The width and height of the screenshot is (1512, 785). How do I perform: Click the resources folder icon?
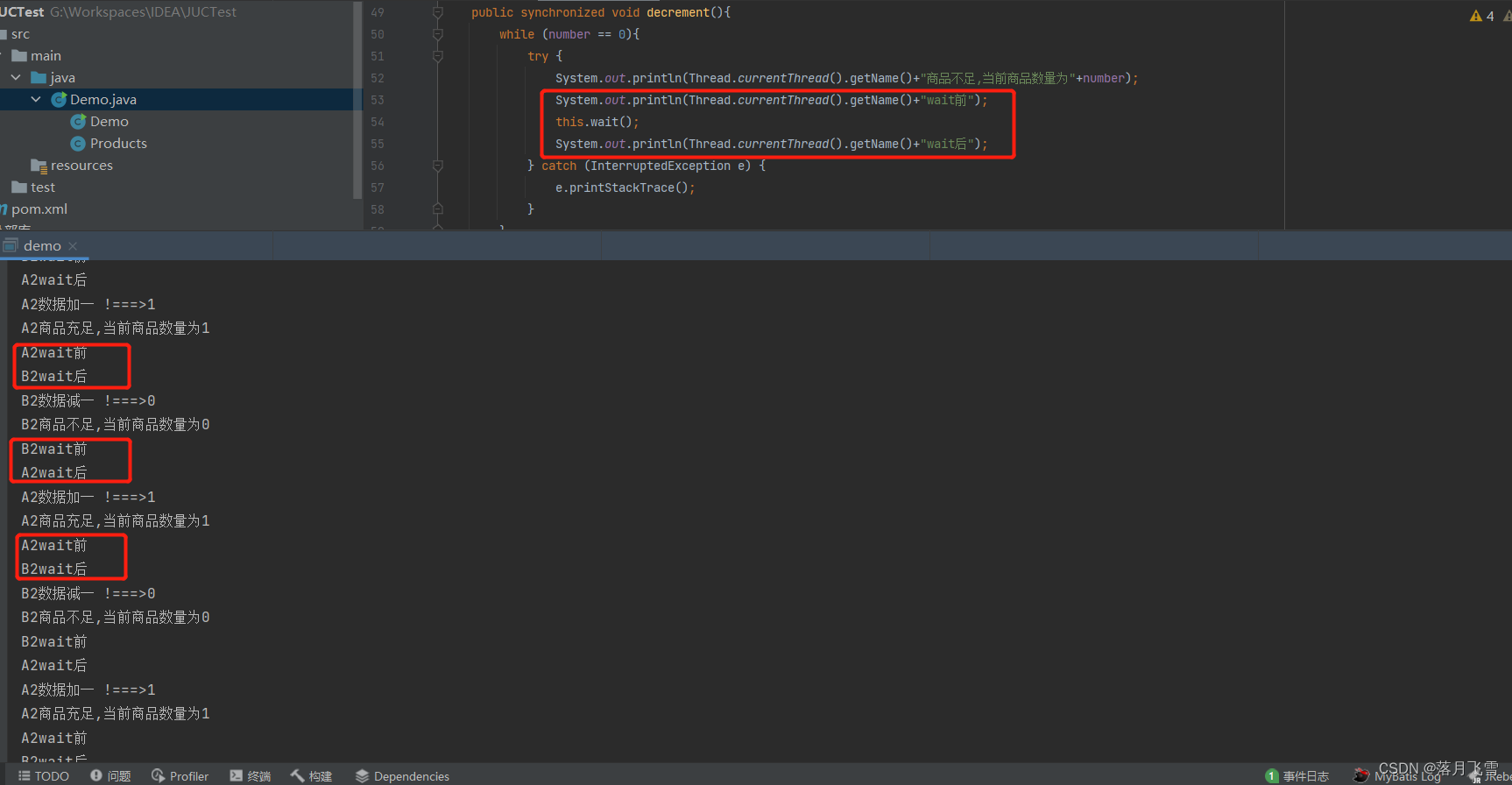[39, 166]
